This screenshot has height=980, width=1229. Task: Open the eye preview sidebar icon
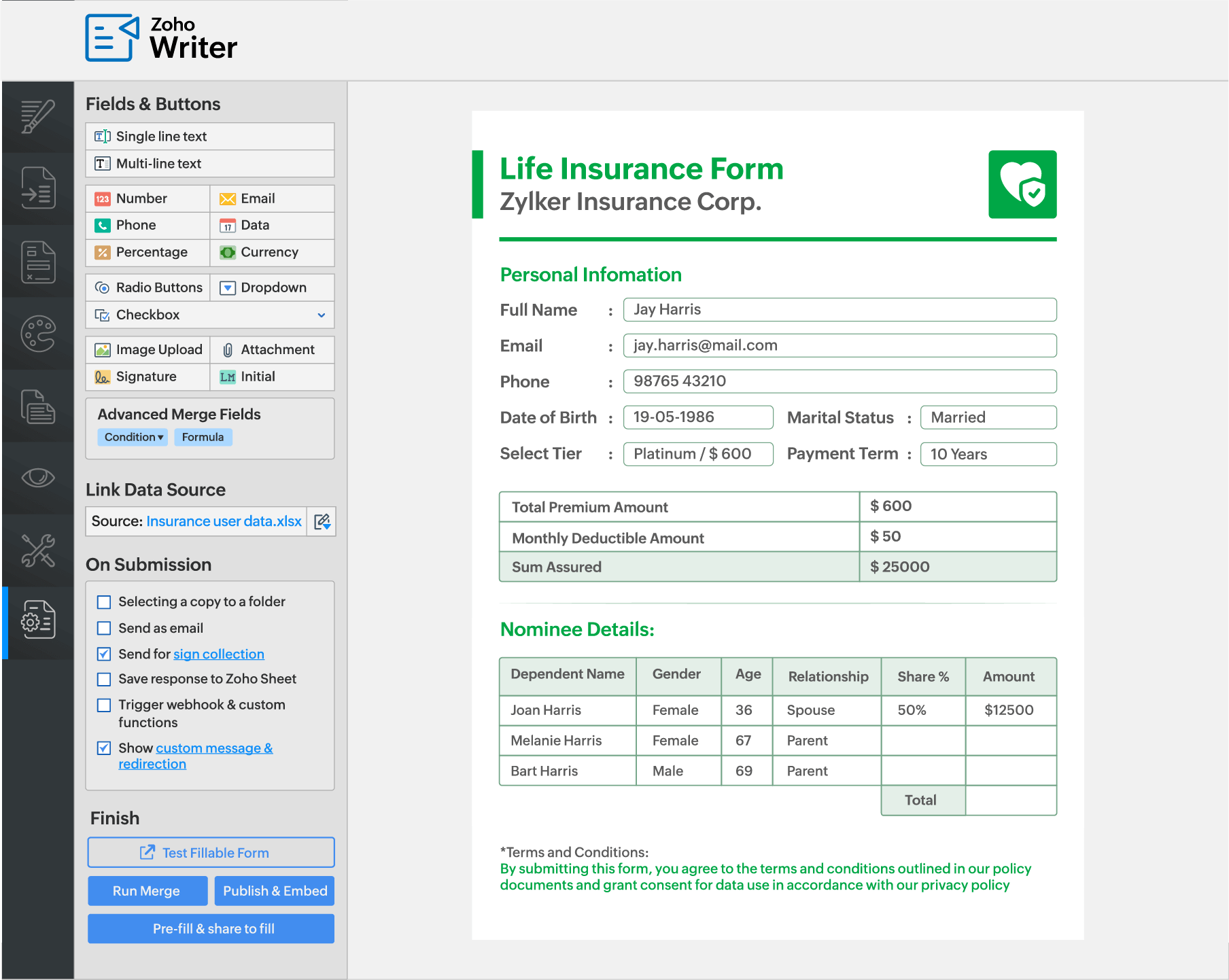click(x=38, y=478)
